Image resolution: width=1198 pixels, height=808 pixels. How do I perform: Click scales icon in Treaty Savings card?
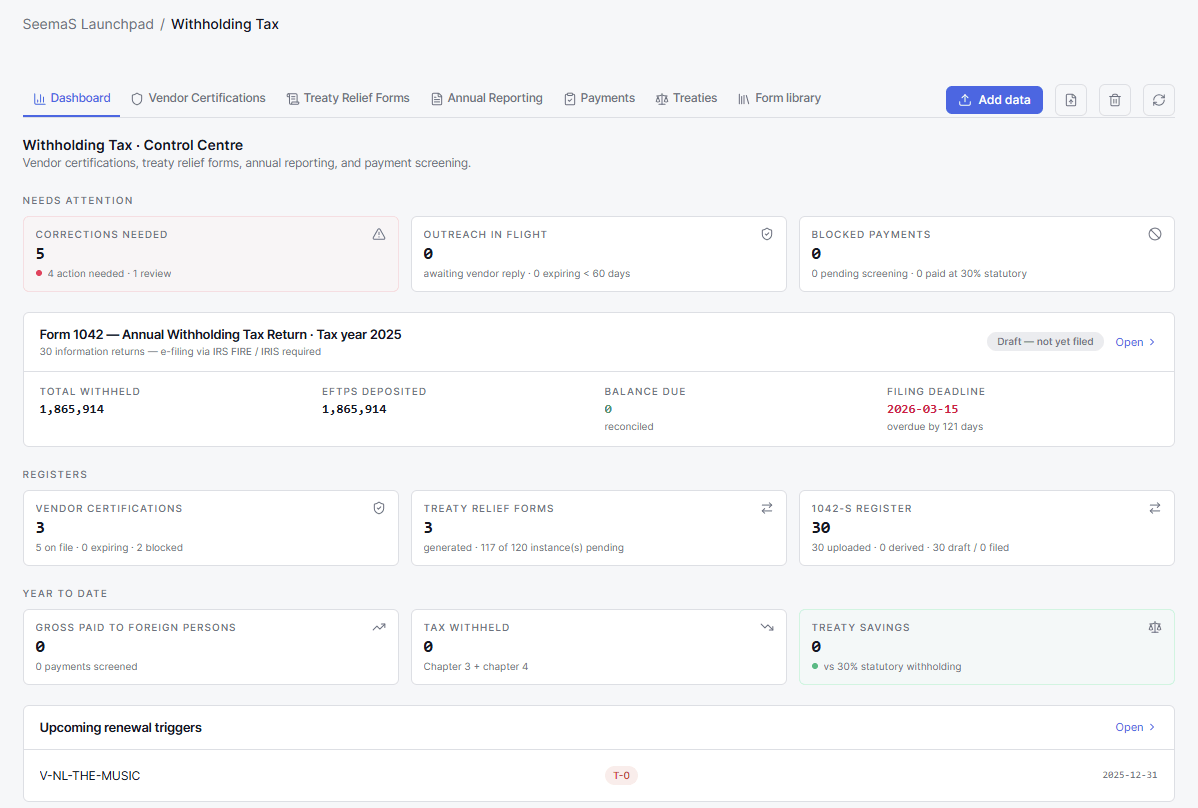pos(1154,627)
